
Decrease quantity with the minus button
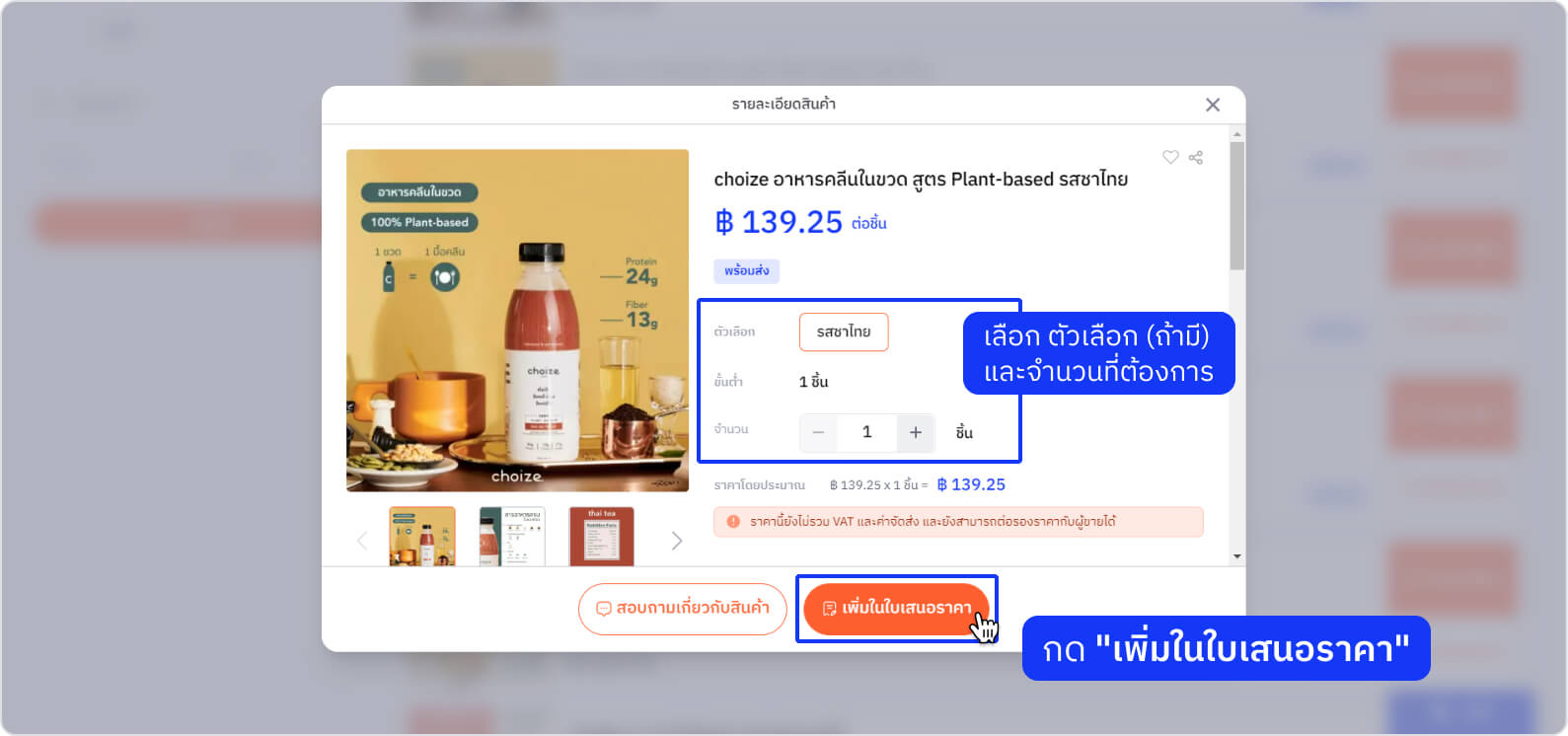(x=818, y=432)
